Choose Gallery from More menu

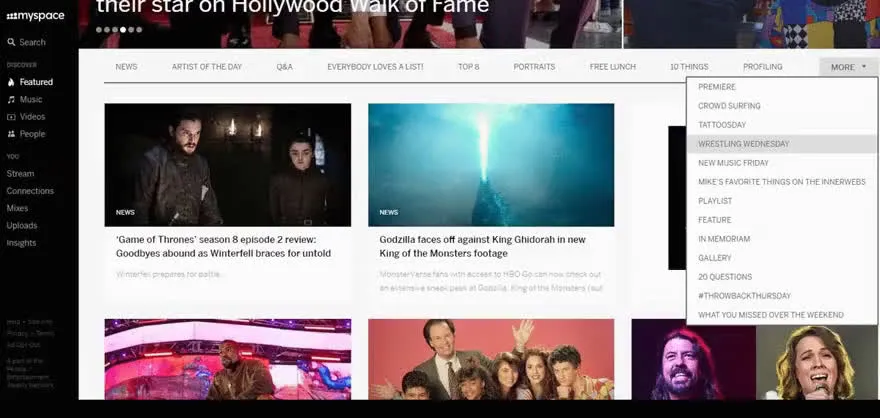coord(781,259)
